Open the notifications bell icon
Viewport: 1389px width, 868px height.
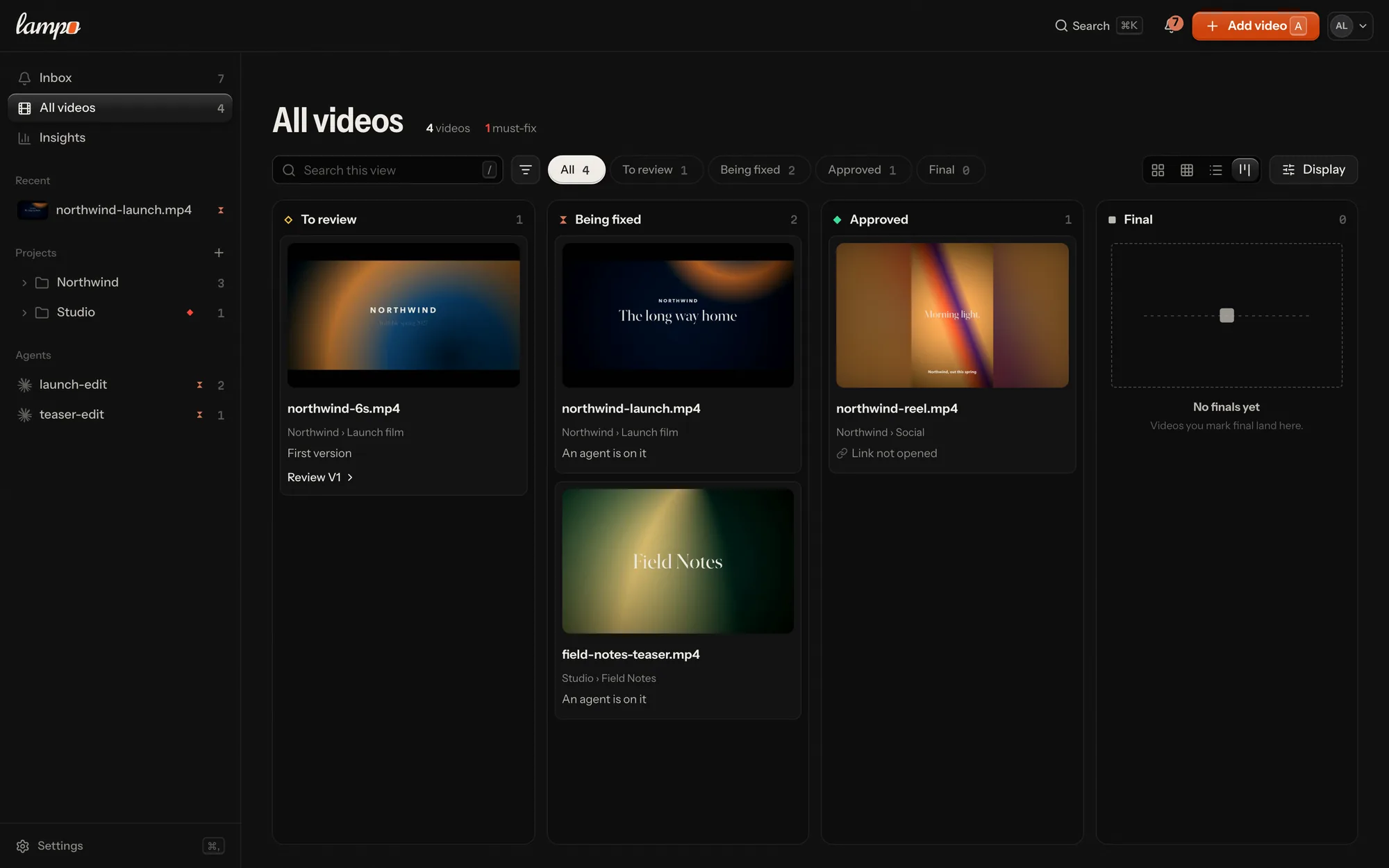1172,26
